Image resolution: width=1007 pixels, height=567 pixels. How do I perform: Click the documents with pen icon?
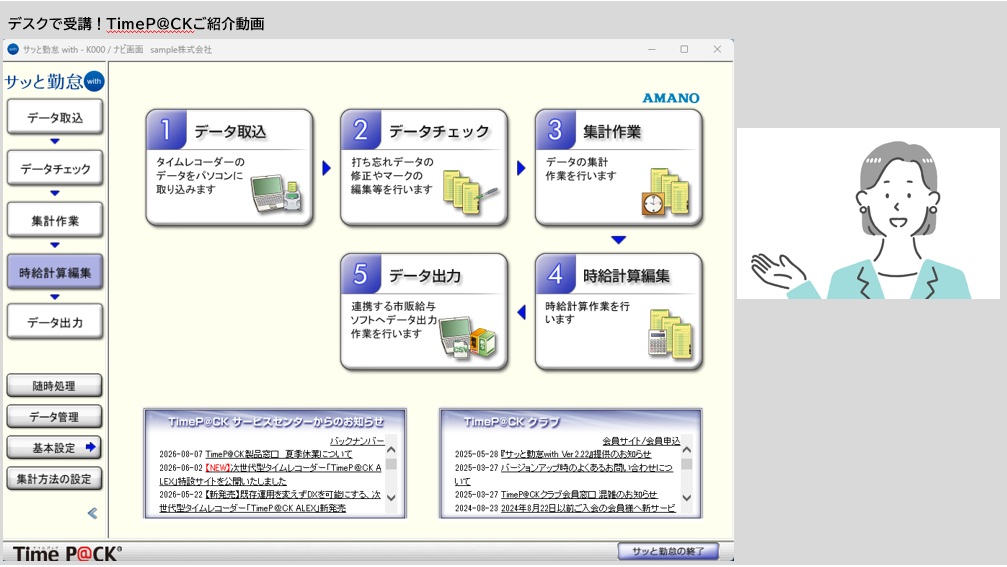click(x=470, y=192)
